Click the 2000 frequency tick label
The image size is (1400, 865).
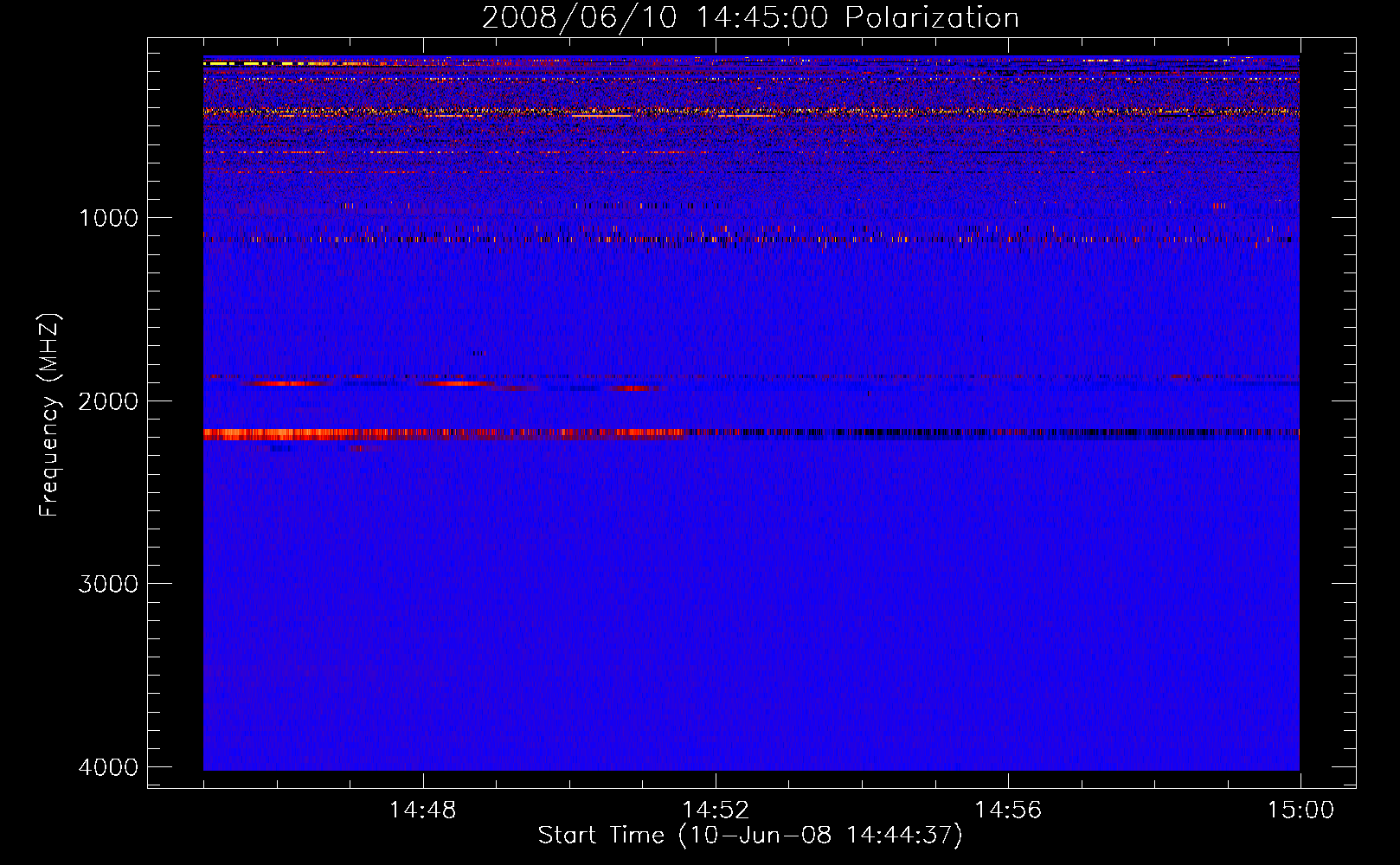(108, 400)
